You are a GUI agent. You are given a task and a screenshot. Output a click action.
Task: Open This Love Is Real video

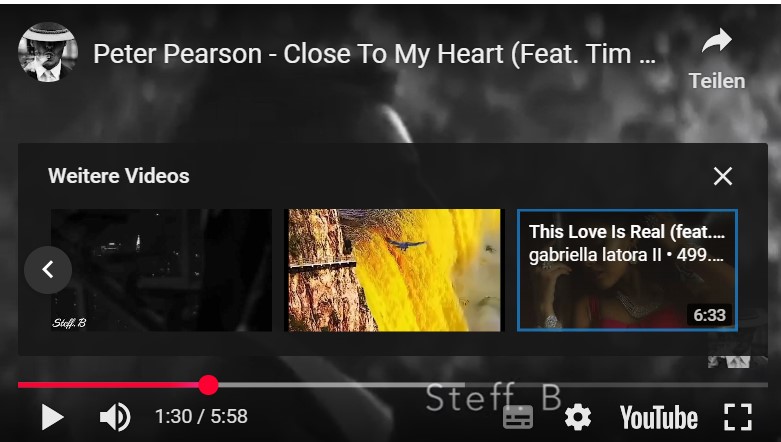pos(627,270)
